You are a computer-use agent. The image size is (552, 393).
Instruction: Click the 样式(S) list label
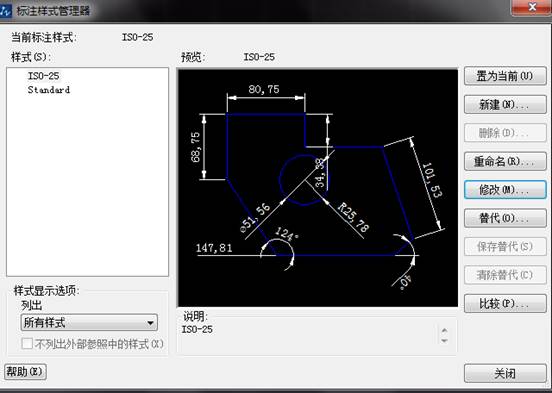31,57
